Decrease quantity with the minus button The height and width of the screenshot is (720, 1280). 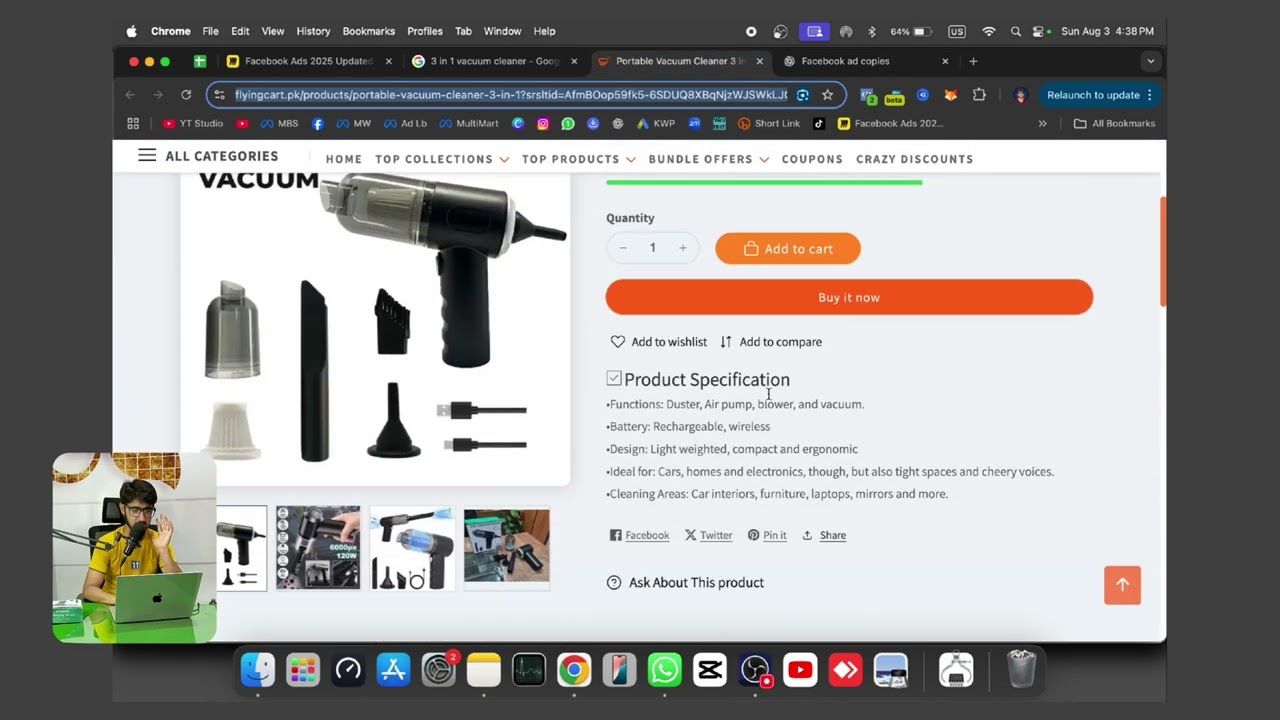pyautogui.click(x=623, y=248)
